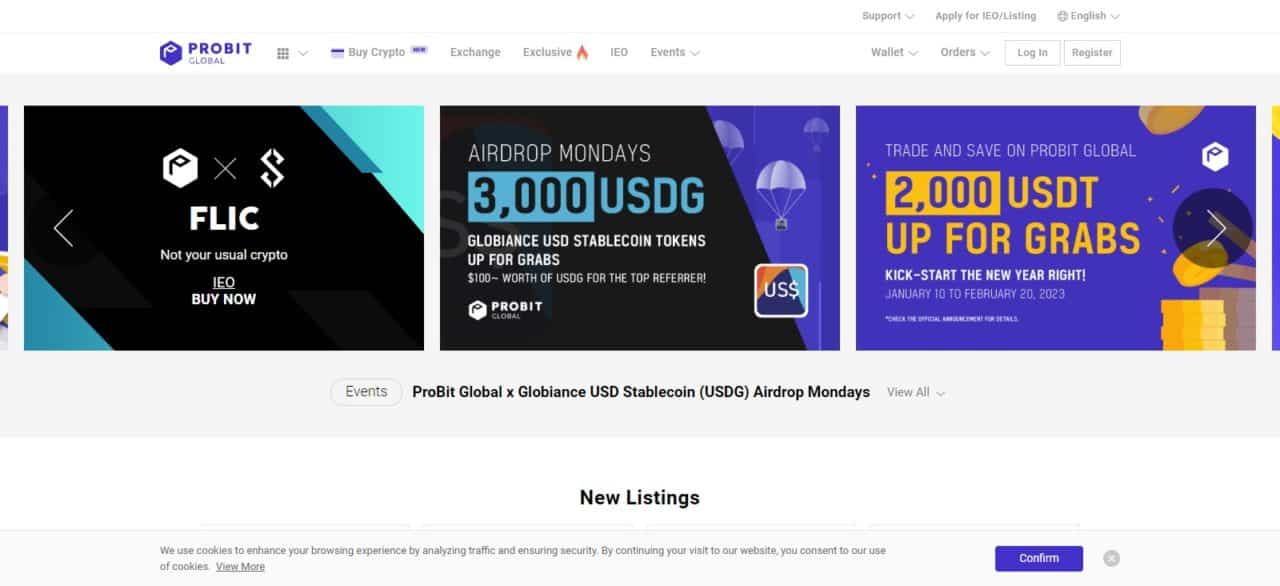Confirm the cookie consent

[x=1039, y=558]
